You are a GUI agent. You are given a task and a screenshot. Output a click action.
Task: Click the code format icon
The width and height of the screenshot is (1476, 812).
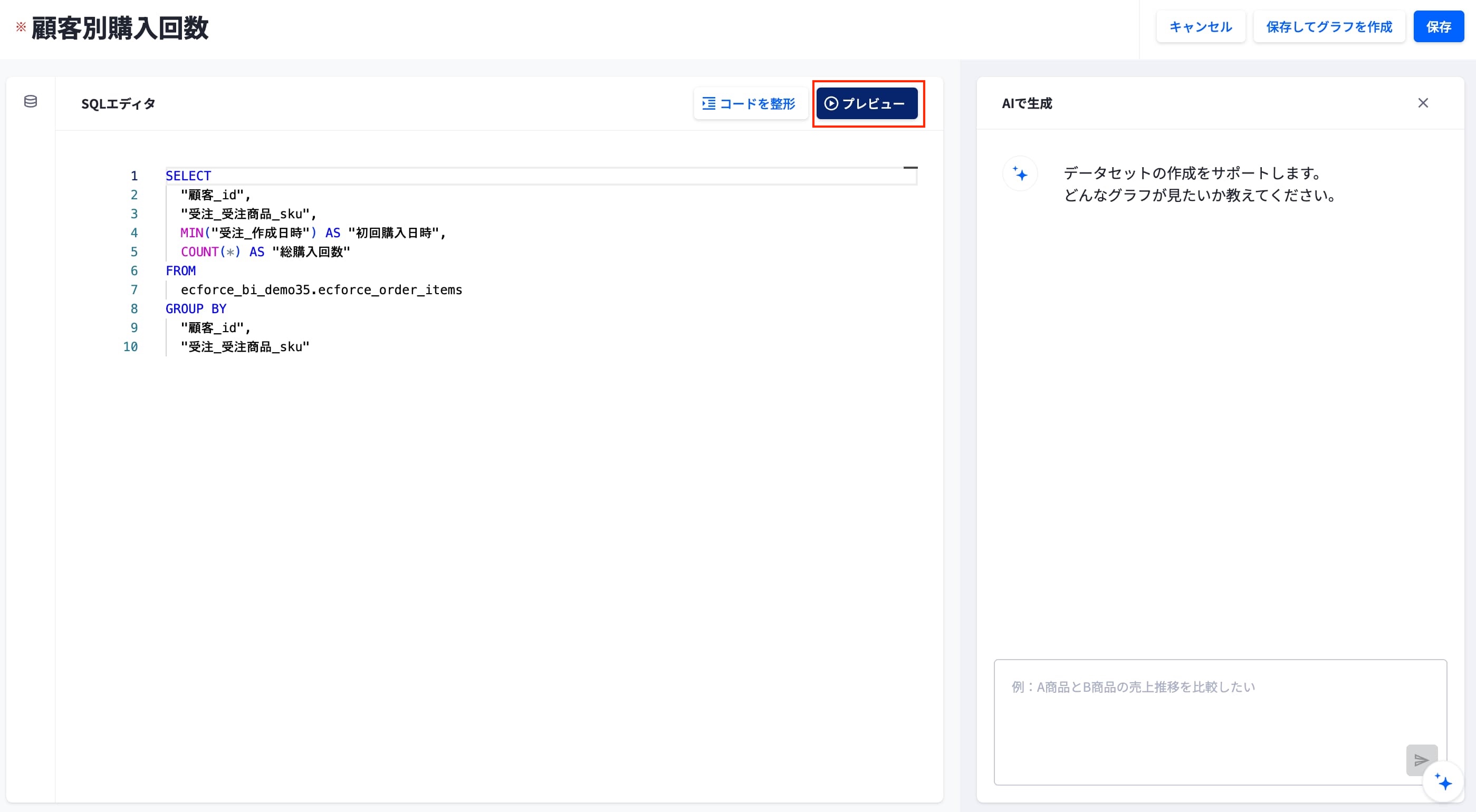[x=709, y=104]
